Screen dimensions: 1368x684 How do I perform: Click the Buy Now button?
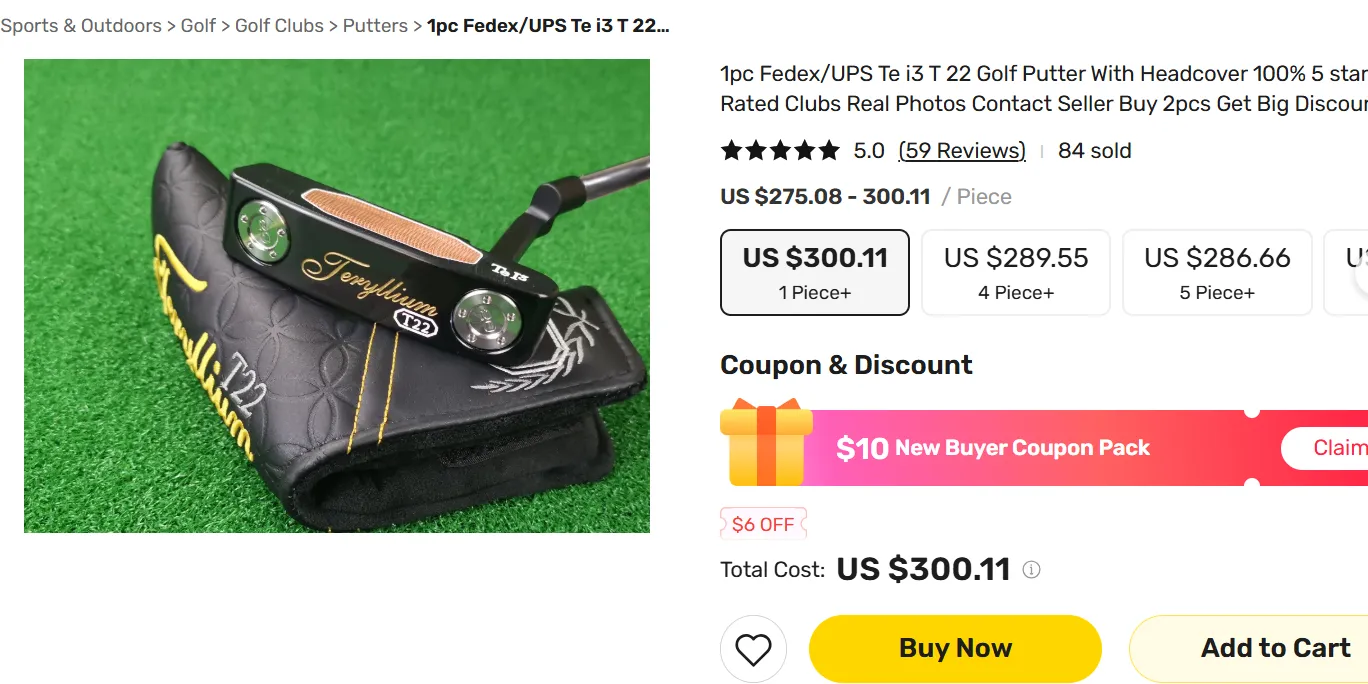click(955, 649)
